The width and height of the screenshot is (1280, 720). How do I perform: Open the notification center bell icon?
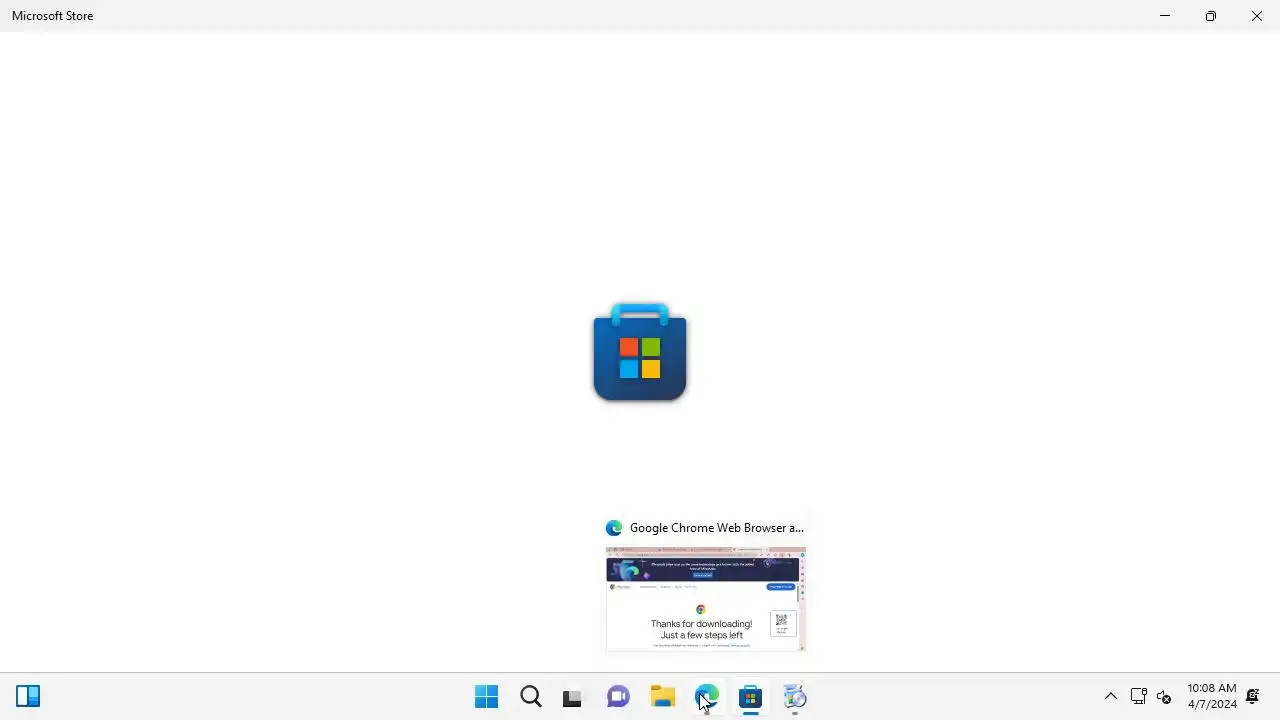coord(1253,696)
